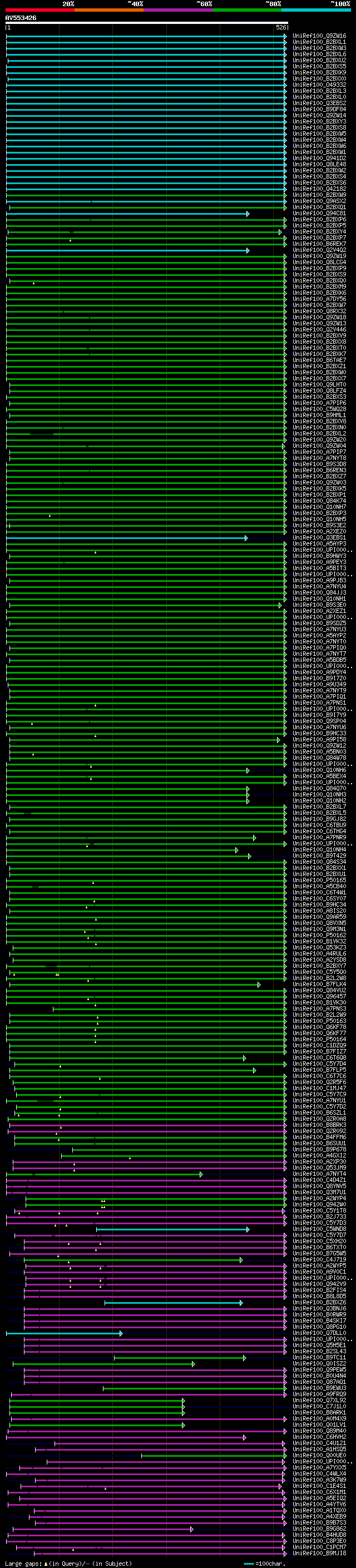Select hit label UniRef100_C6TBU9
This screenshot has height=1568, width=356.
point(319,825)
